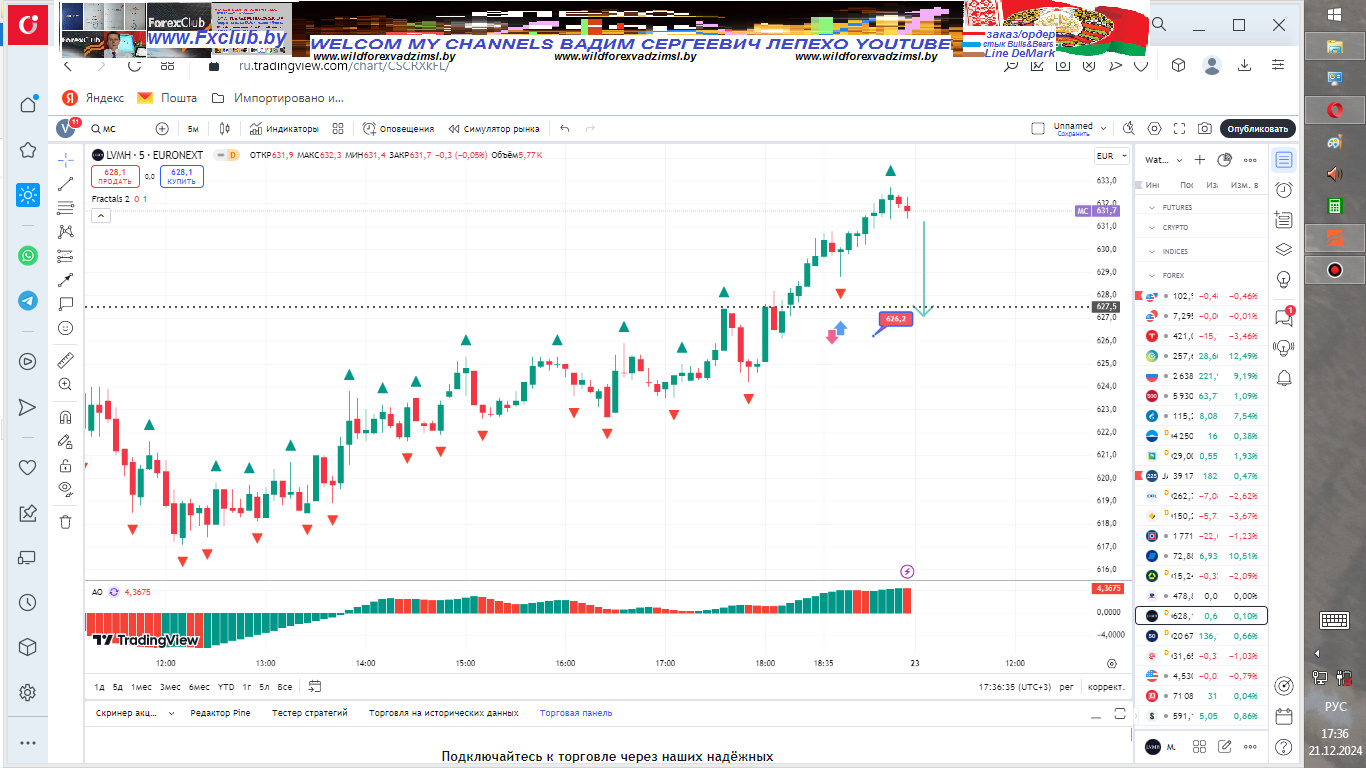Open the chart time axis settings gear
This screenshot has height=768, width=1366.
tap(1112, 663)
